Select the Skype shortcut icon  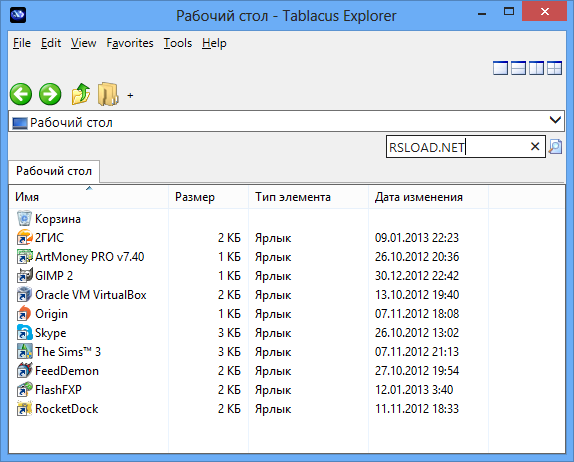click(24, 332)
